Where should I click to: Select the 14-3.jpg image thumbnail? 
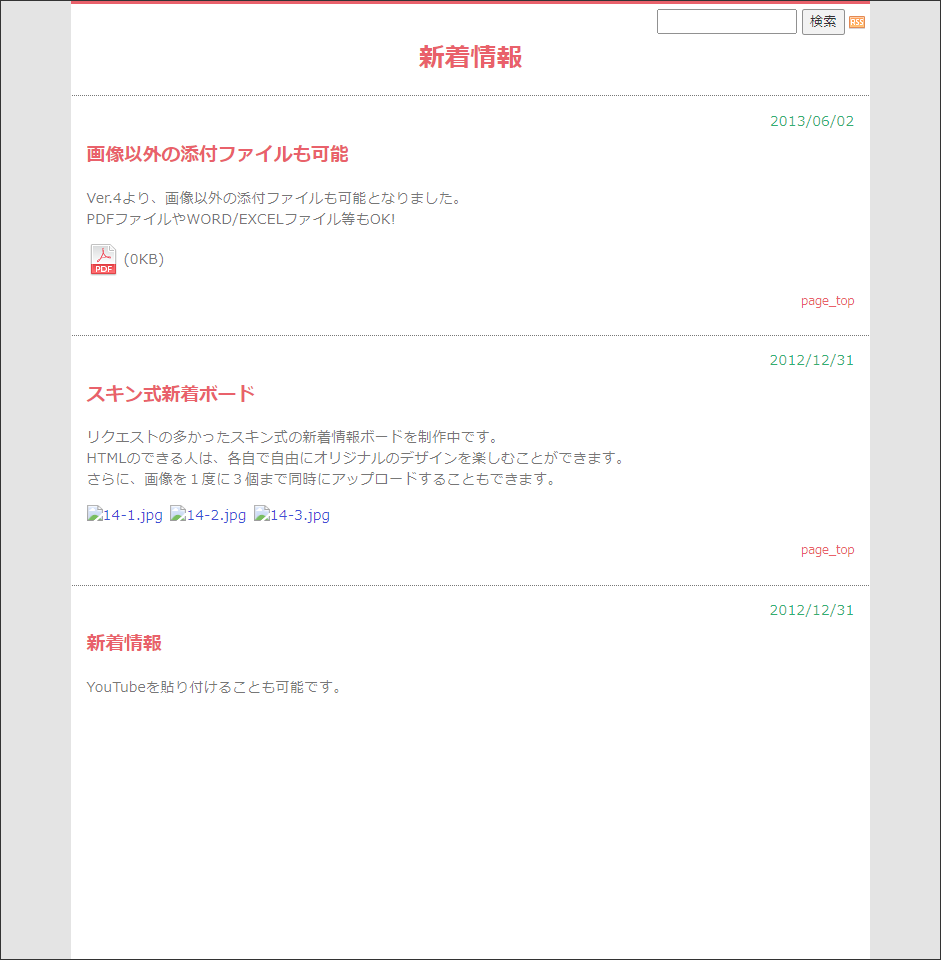click(292, 516)
